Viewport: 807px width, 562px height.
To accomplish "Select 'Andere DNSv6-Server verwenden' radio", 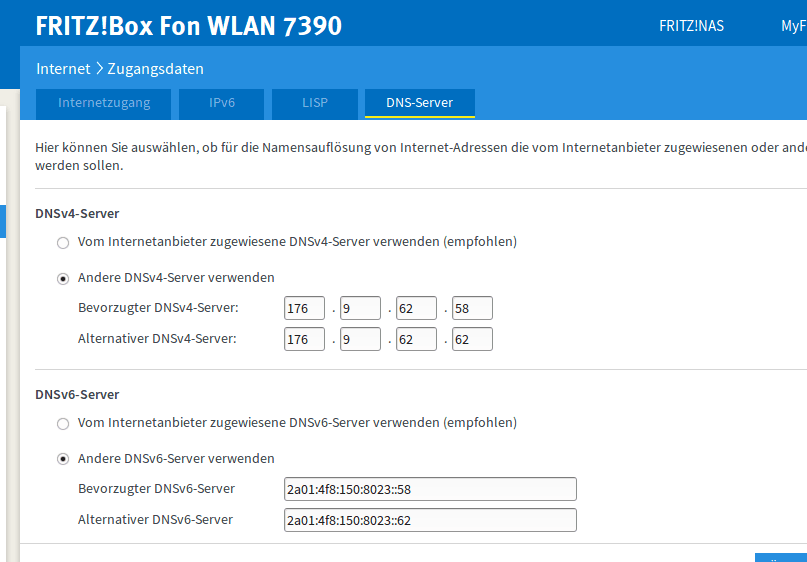I will (63, 459).
